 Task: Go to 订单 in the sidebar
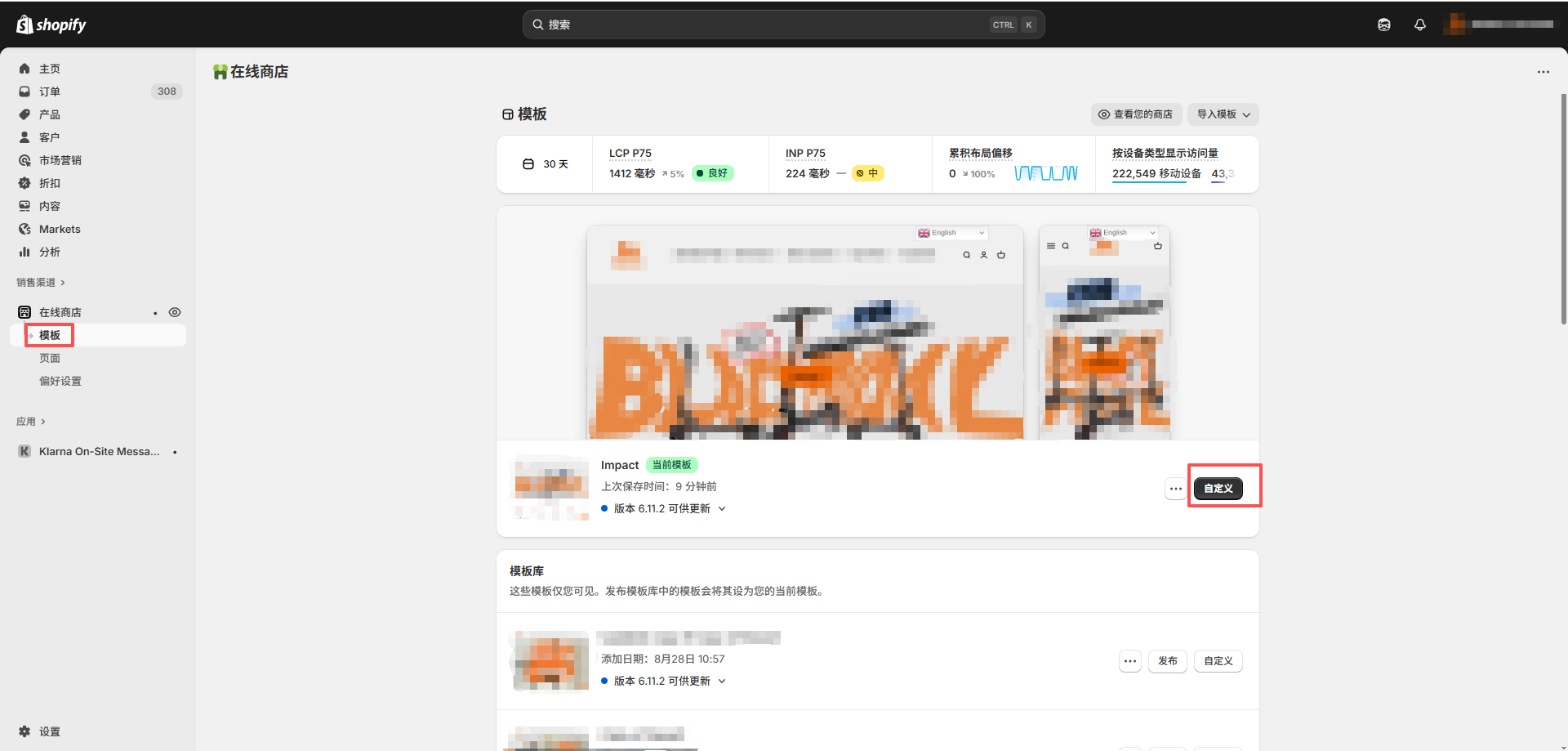50,92
